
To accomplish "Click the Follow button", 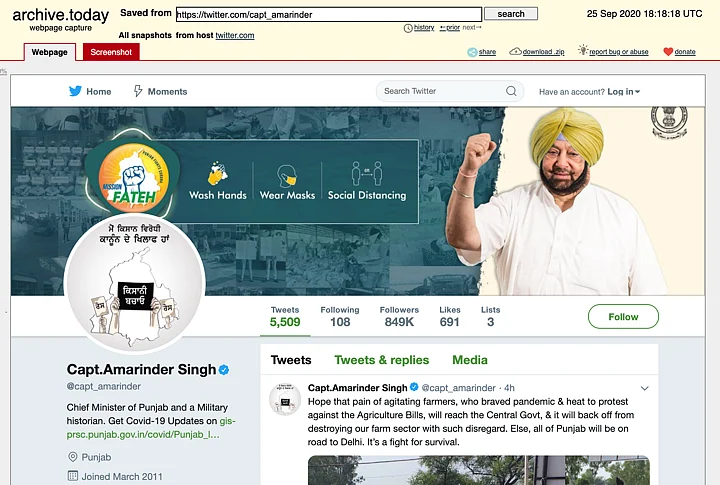I will pos(623,316).
